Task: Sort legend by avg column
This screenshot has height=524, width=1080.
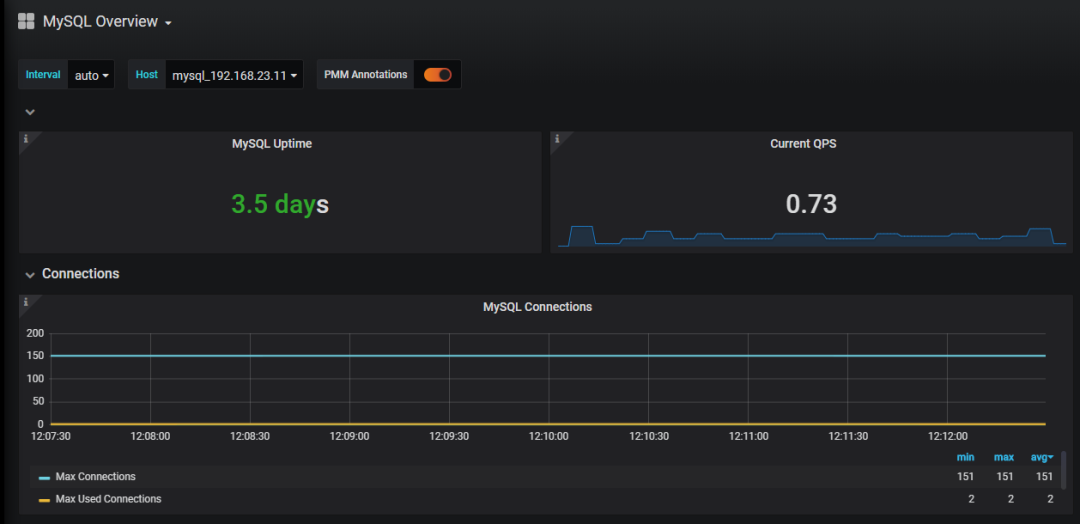Action: click(1041, 457)
